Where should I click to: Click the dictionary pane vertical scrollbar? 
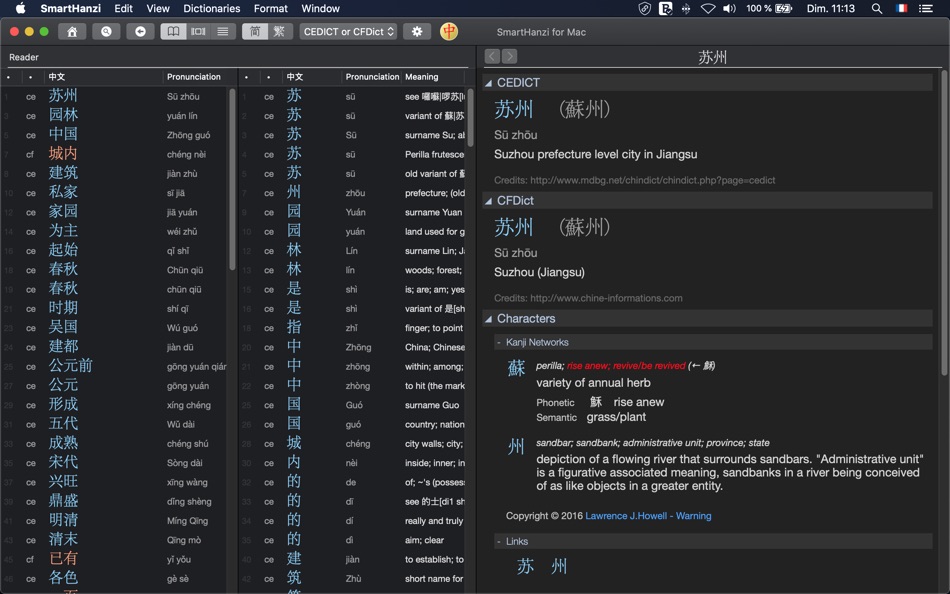944,223
